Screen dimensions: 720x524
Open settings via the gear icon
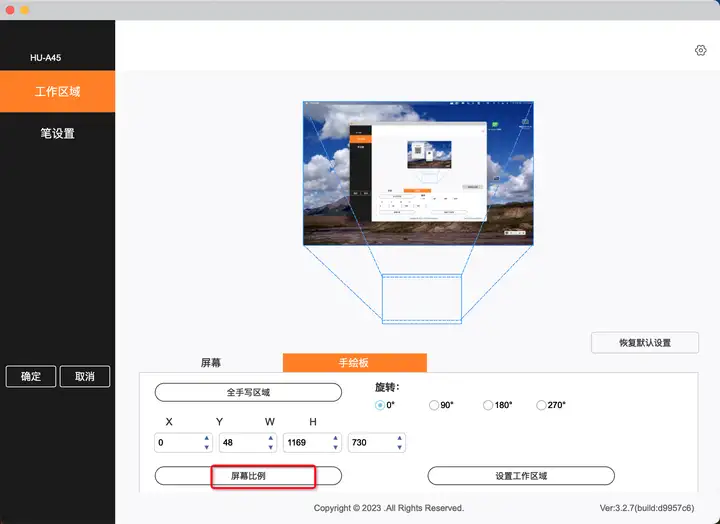pos(700,50)
